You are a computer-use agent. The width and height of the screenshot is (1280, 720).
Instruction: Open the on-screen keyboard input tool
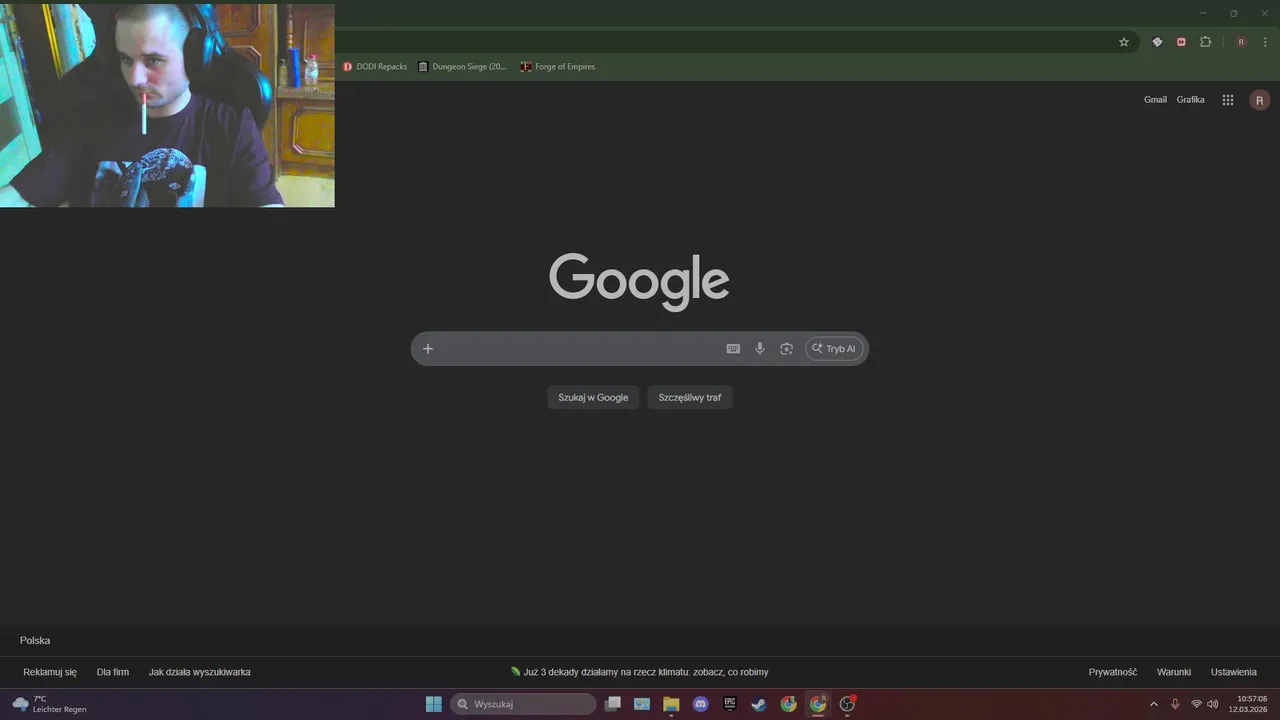(733, 349)
